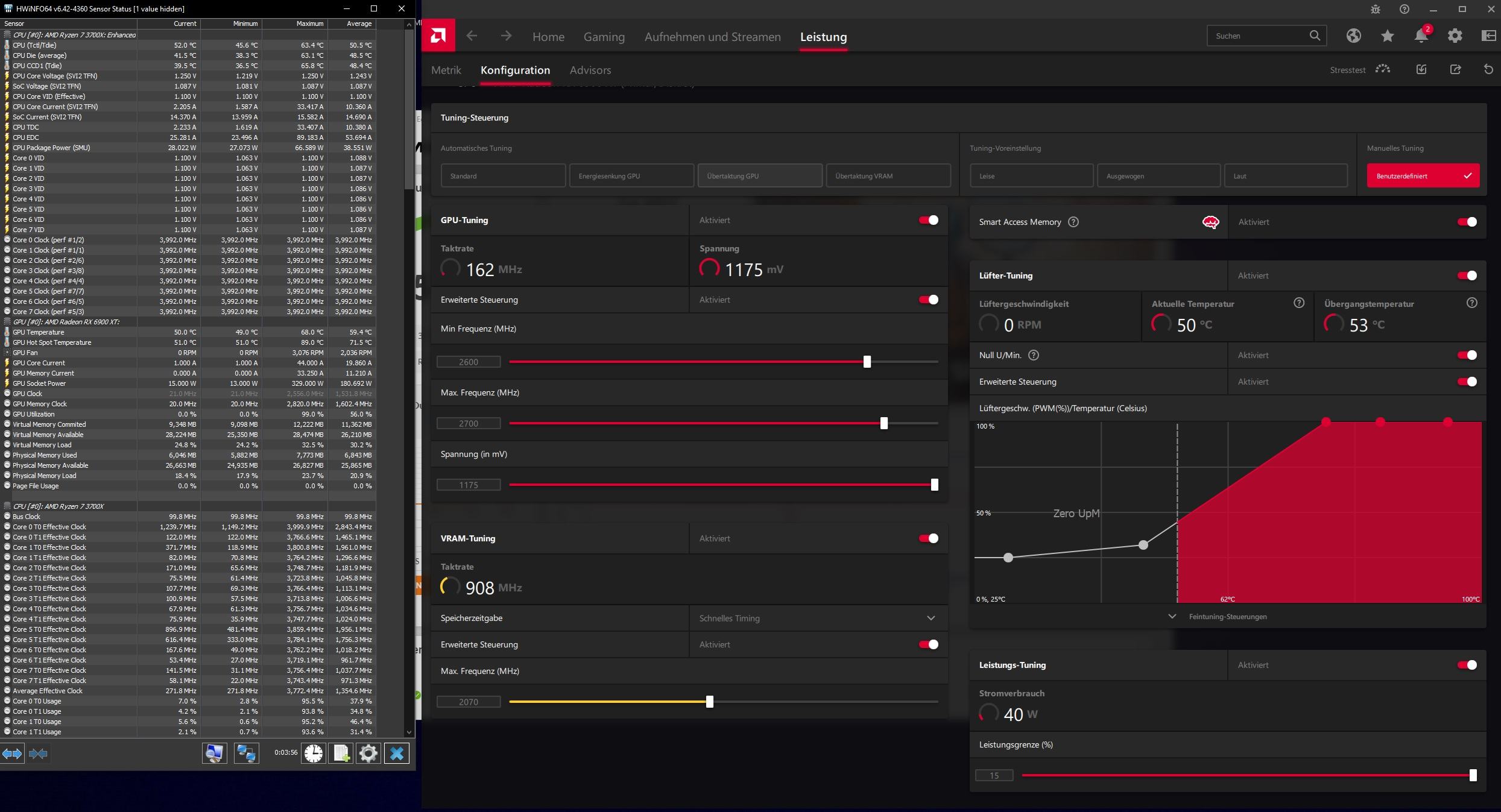
Task: Click VRAM Max. Frequenz value field 2070
Action: [x=469, y=702]
